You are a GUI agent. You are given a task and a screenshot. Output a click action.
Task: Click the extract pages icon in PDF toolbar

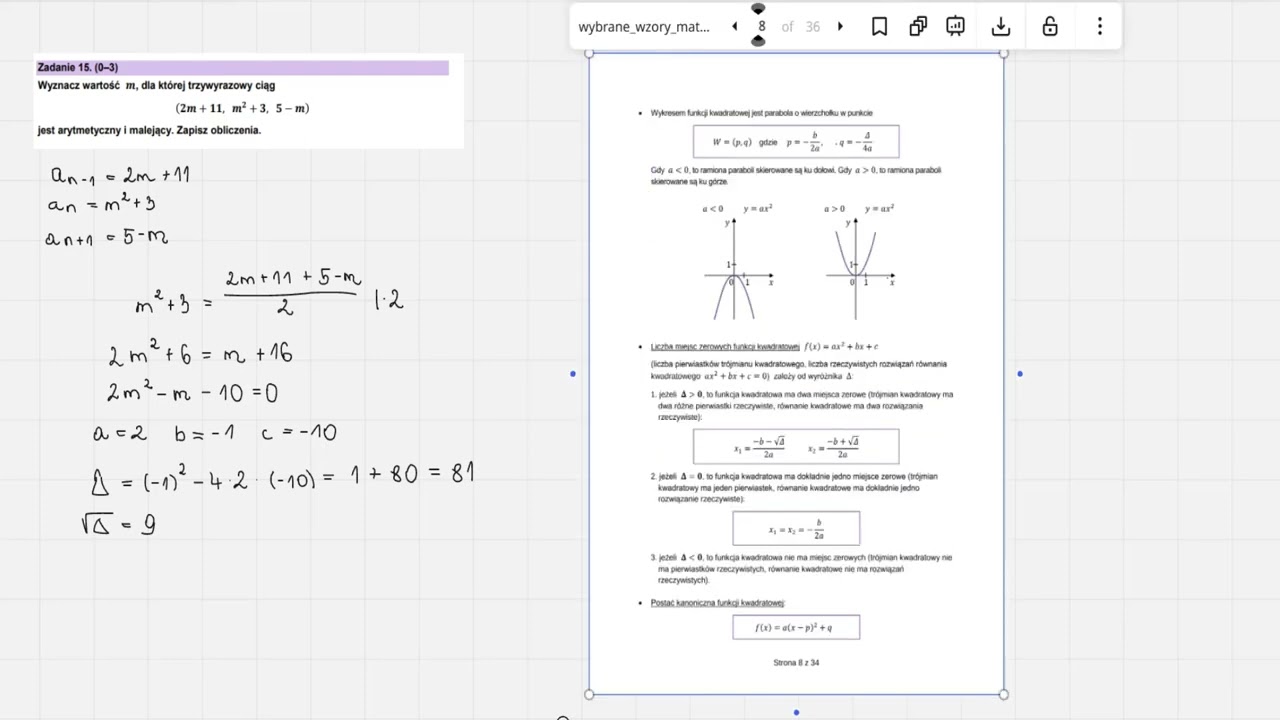pos(918,27)
